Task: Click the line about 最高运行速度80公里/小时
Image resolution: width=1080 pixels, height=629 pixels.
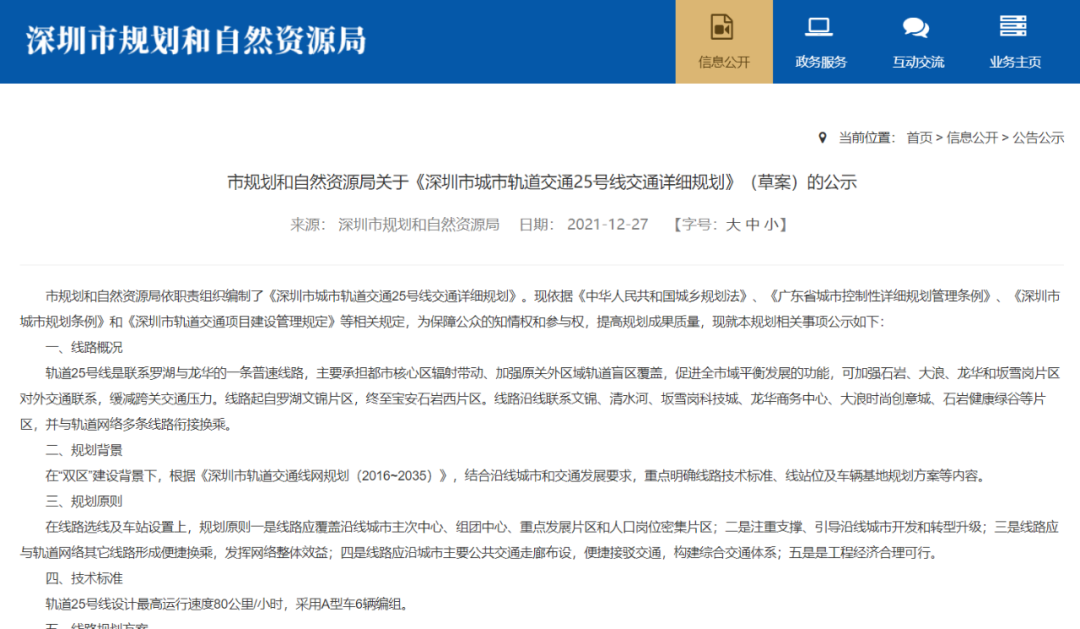Action: coord(229,604)
